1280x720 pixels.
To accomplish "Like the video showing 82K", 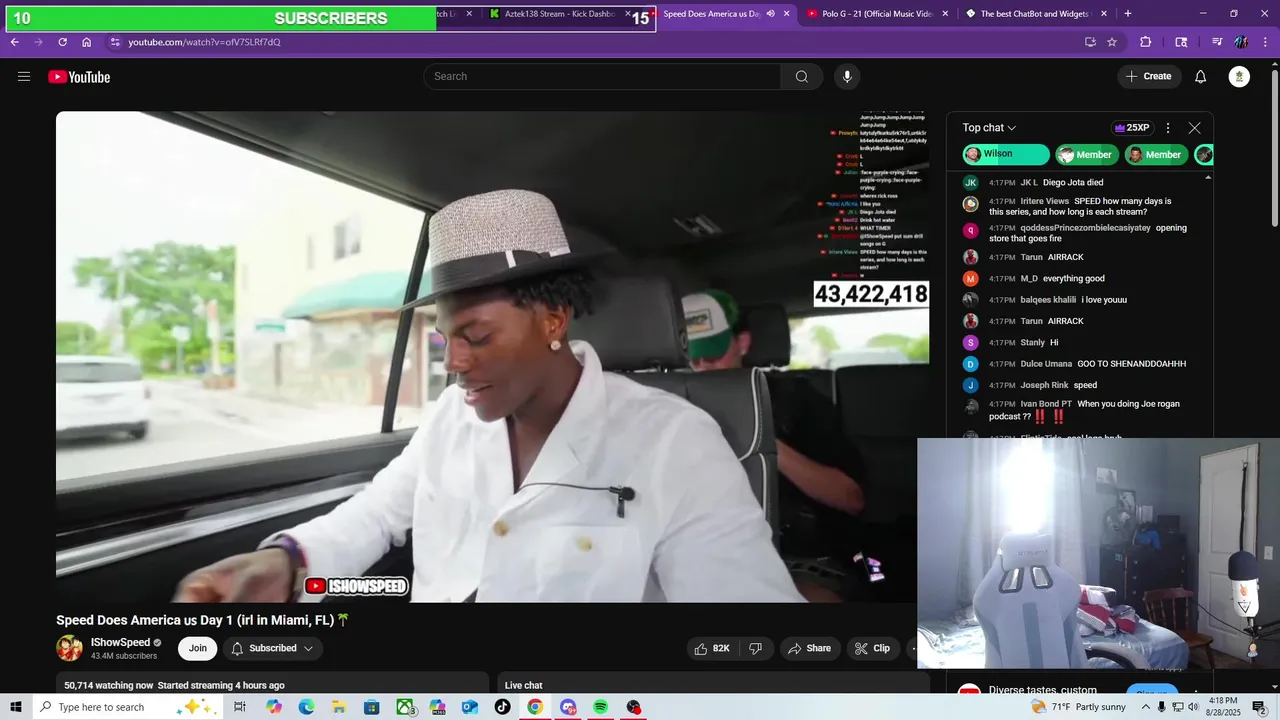I will (x=712, y=649).
